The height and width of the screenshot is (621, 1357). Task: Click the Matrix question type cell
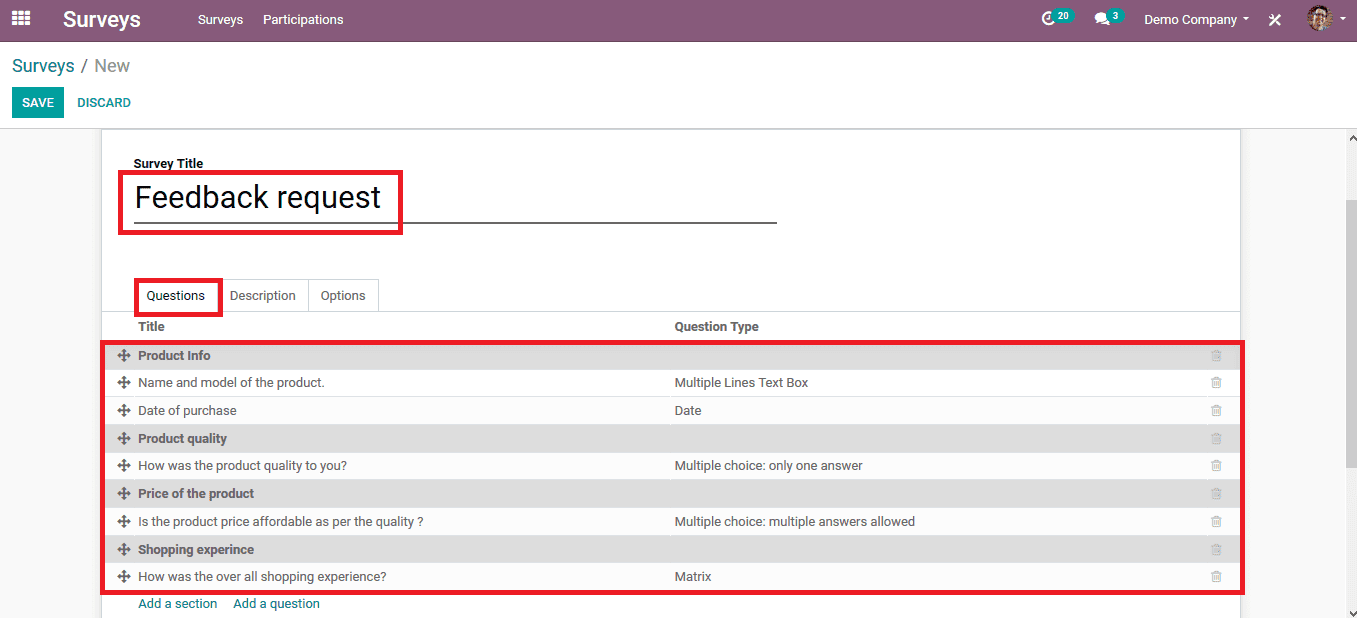(693, 577)
